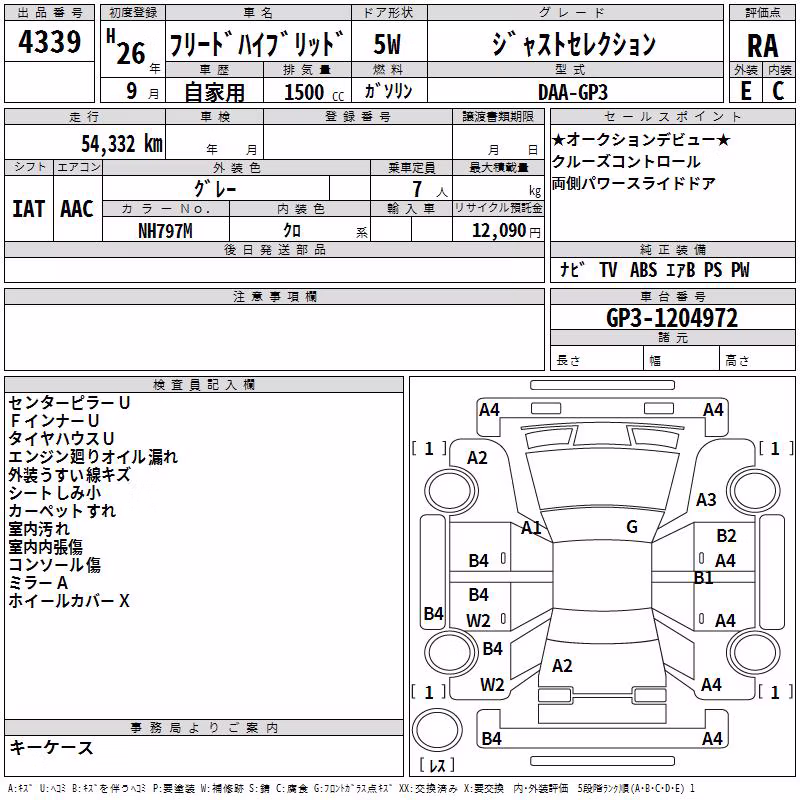Click the 純正装備 header
This screenshot has height=800, width=800.
(x=672, y=249)
